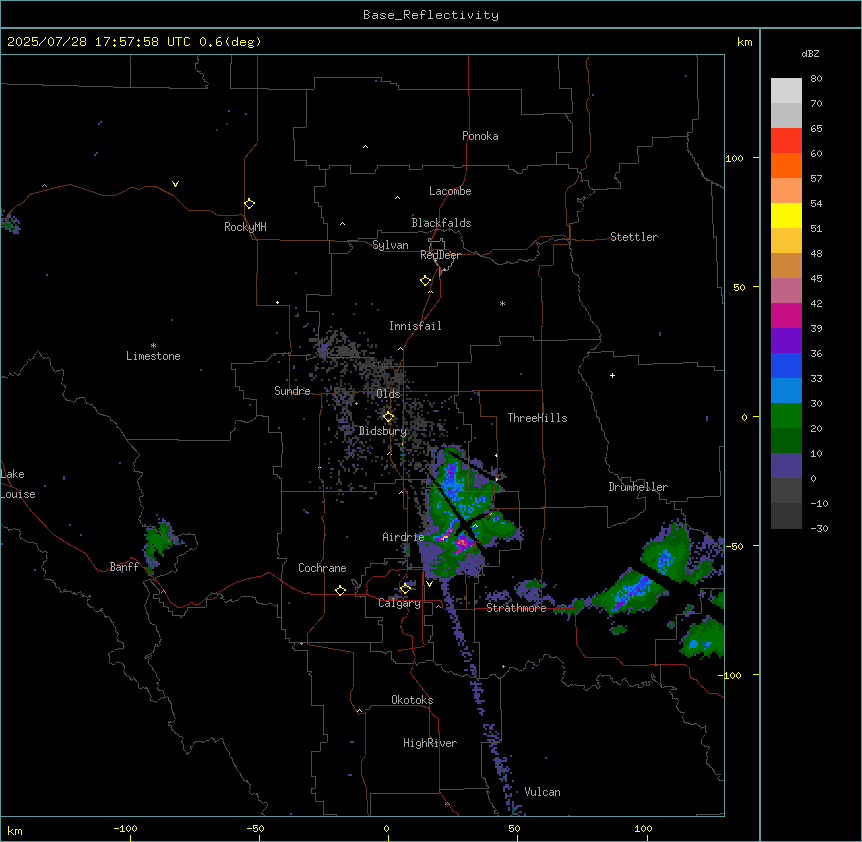Image resolution: width=862 pixels, height=842 pixels.
Task: Click the yellow diamond marker above Calgary label
Action: click(x=405, y=589)
